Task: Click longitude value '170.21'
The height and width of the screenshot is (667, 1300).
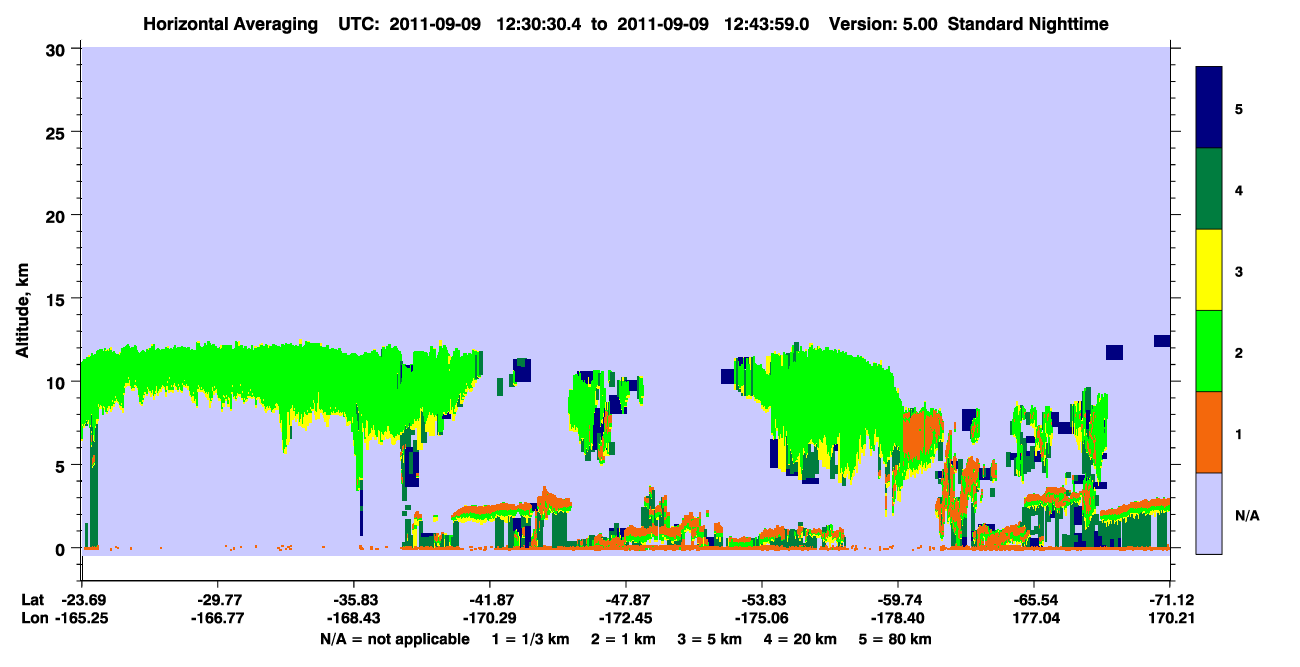Action: 1170,618
